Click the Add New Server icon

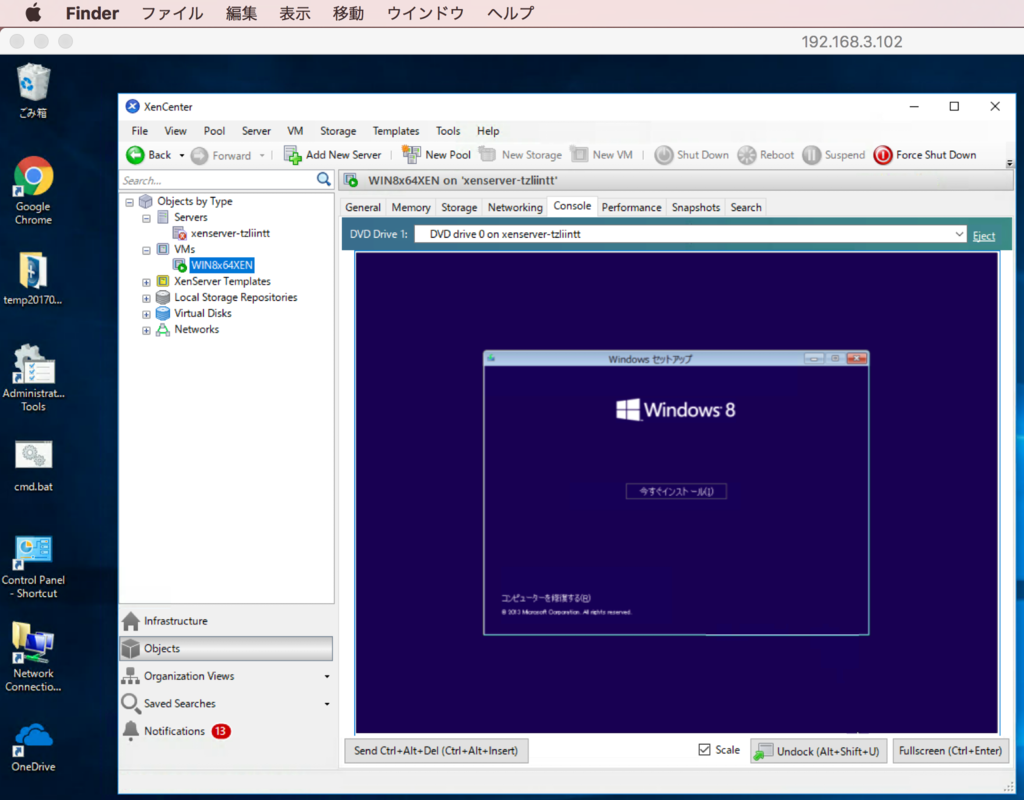(x=292, y=155)
